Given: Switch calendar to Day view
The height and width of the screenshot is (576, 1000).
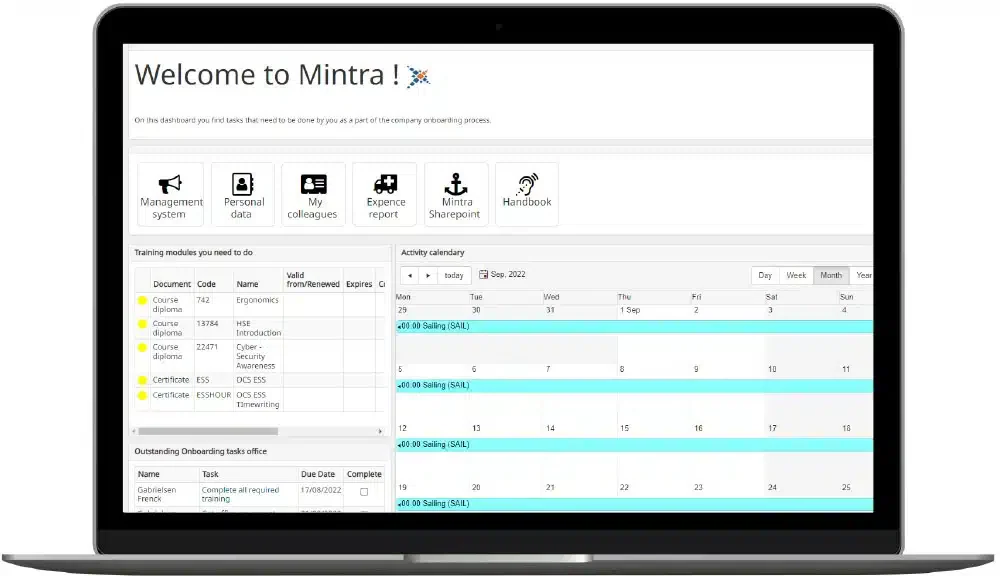Looking at the screenshot, I should (765, 275).
